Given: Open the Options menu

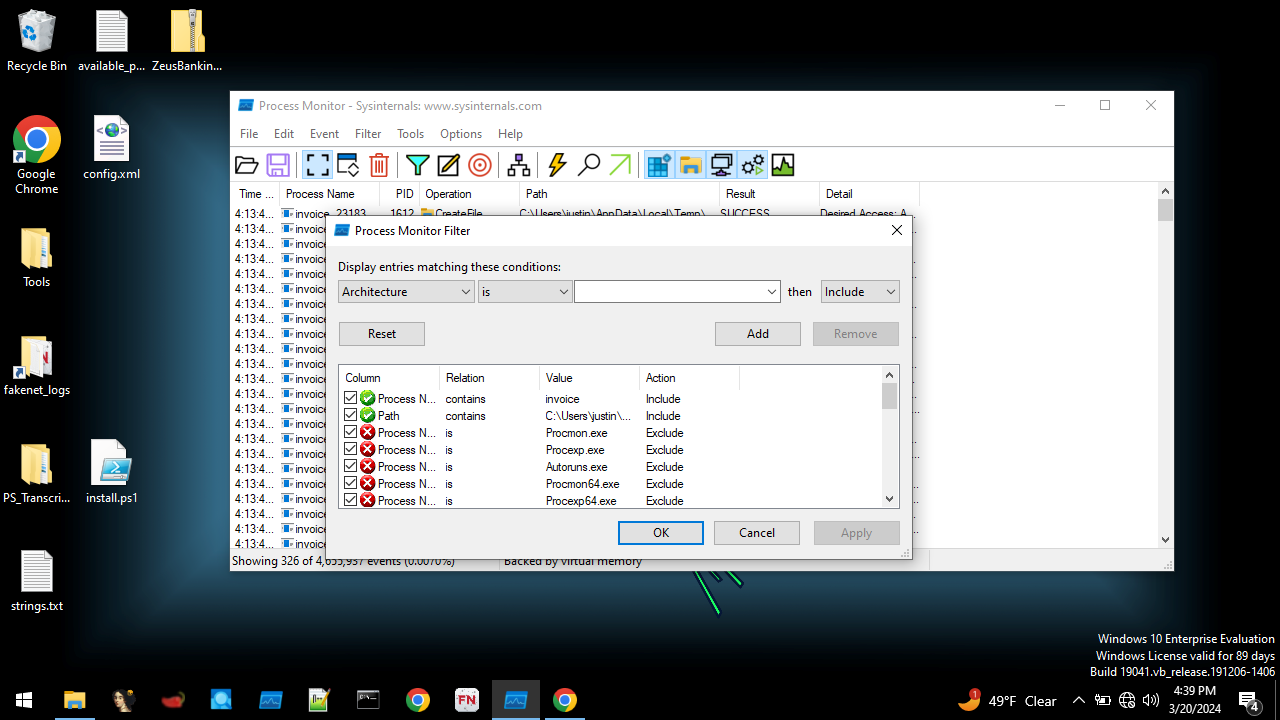Looking at the screenshot, I should pyautogui.click(x=461, y=133).
